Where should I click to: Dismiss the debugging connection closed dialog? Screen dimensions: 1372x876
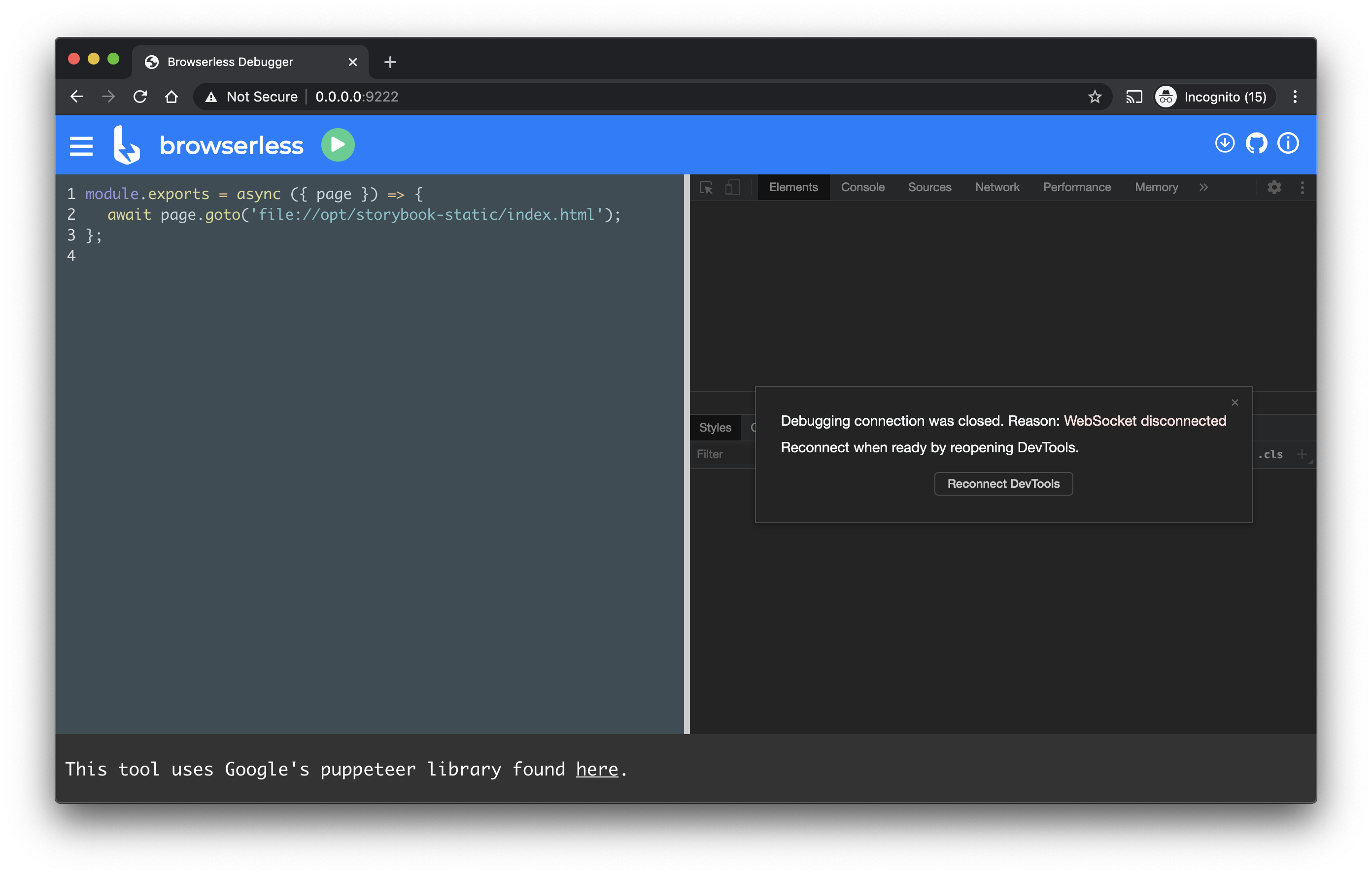[1235, 403]
